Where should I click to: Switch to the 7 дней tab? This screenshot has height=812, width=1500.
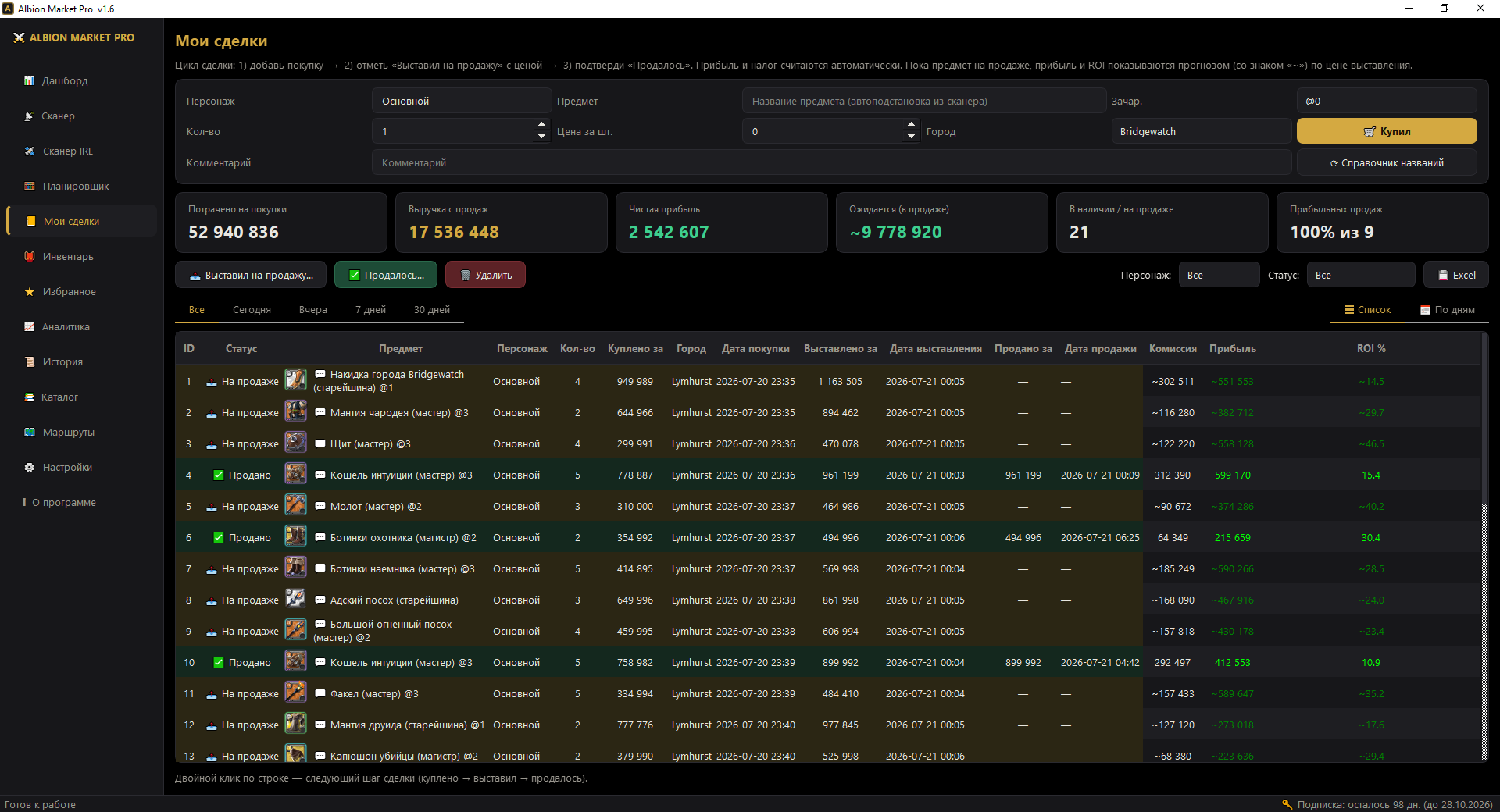pos(370,310)
